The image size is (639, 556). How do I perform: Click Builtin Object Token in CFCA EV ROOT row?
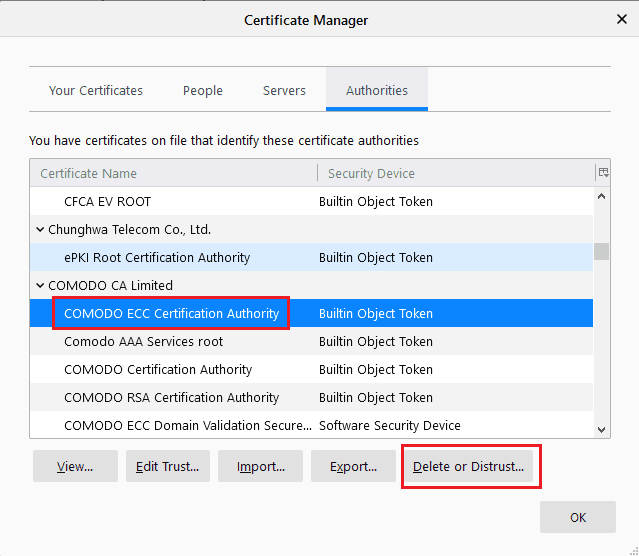376,201
